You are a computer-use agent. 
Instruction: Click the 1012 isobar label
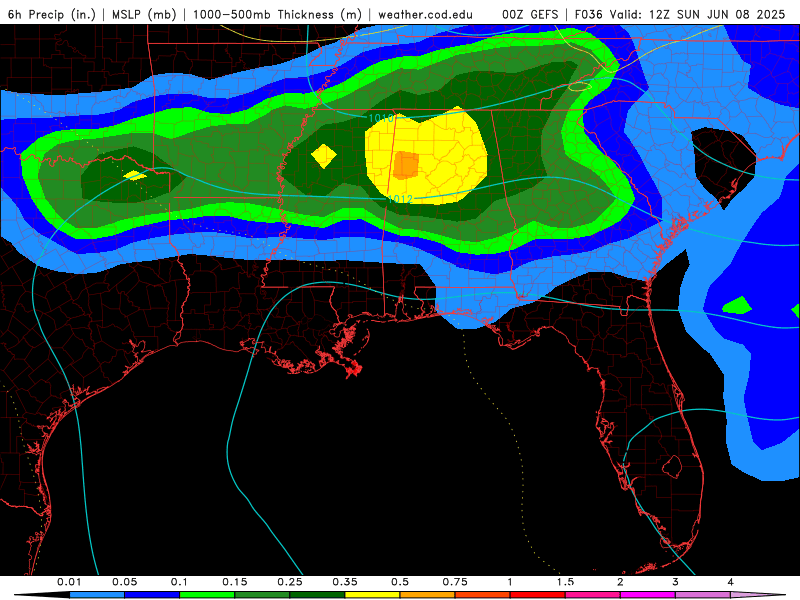pos(400,198)
